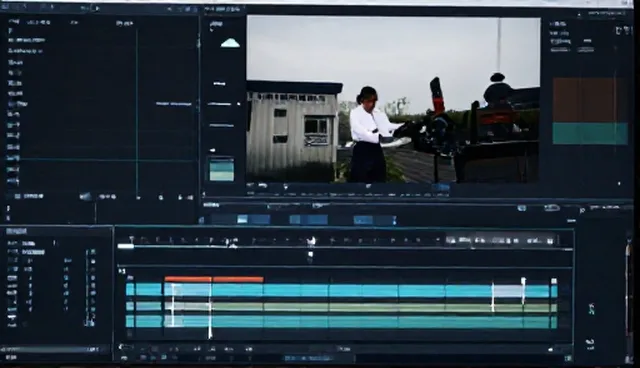The width and height of the screenshot is (640, 368).
Task: Click the play arrow icon in the top-left title strip
Action: (x=97, y=8)
